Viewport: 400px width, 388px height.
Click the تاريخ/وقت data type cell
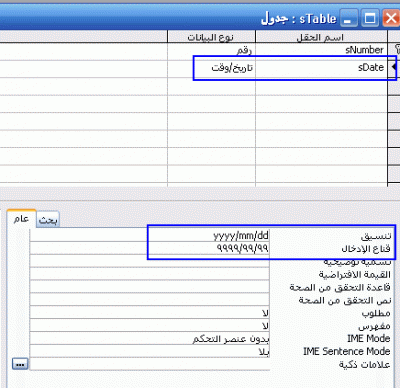[x=211, y=68]
